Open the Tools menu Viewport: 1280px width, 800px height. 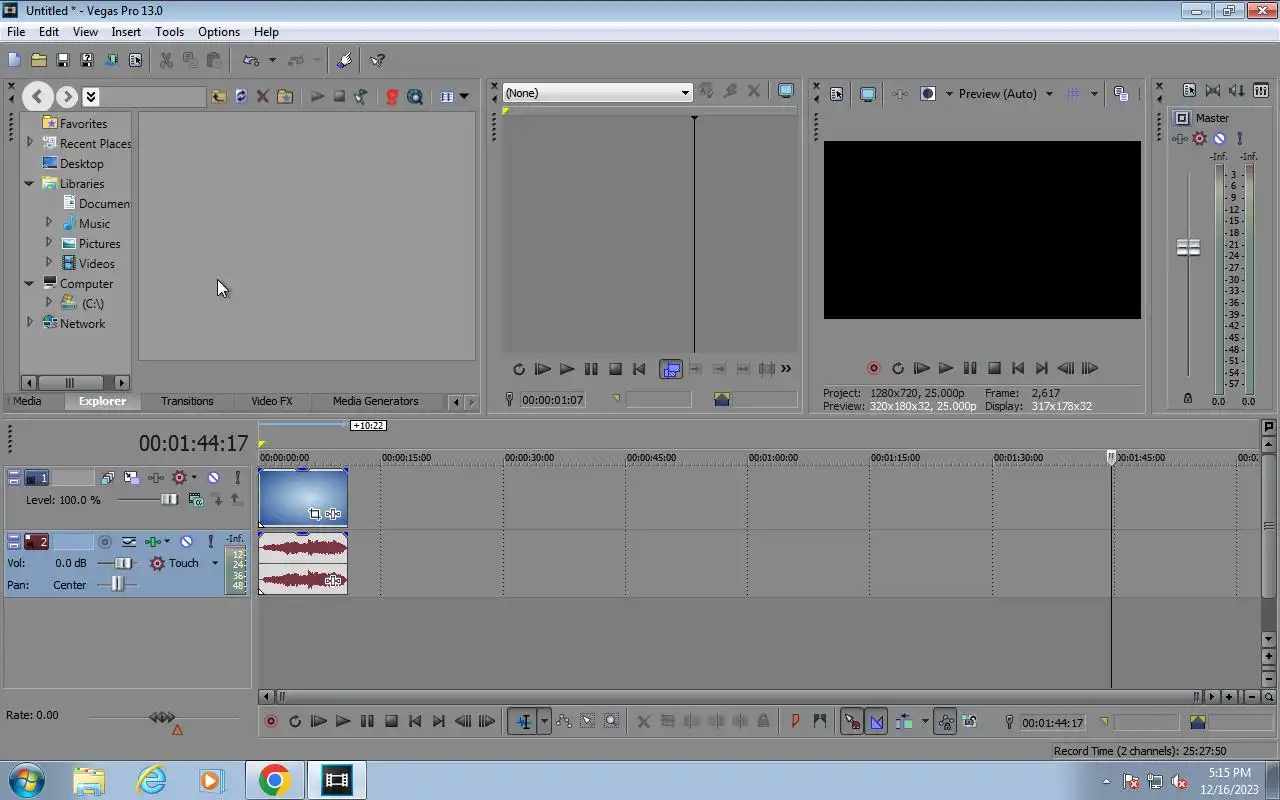pos(169,32)
